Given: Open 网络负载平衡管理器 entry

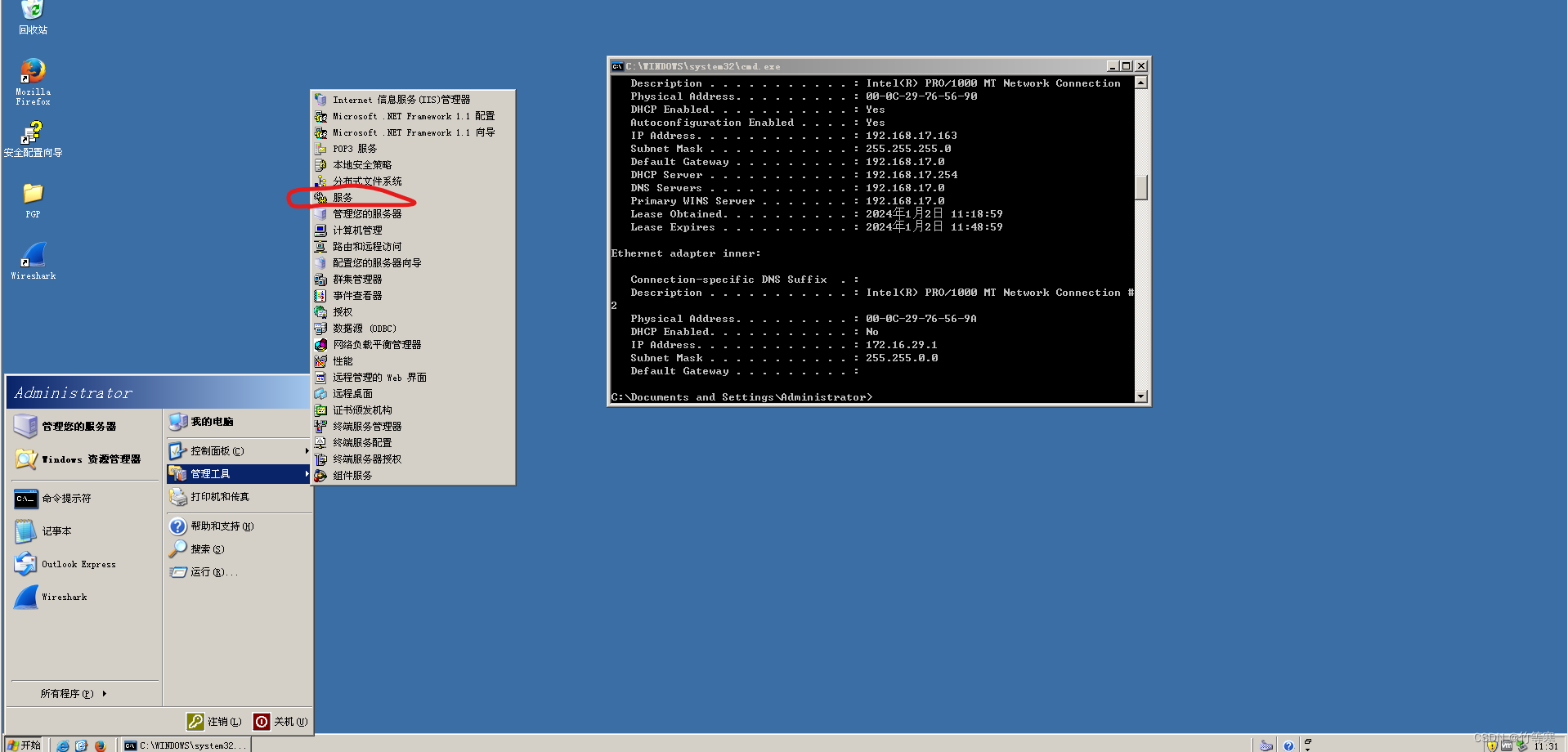Looking at the screenshot, I should coord(413,345).
